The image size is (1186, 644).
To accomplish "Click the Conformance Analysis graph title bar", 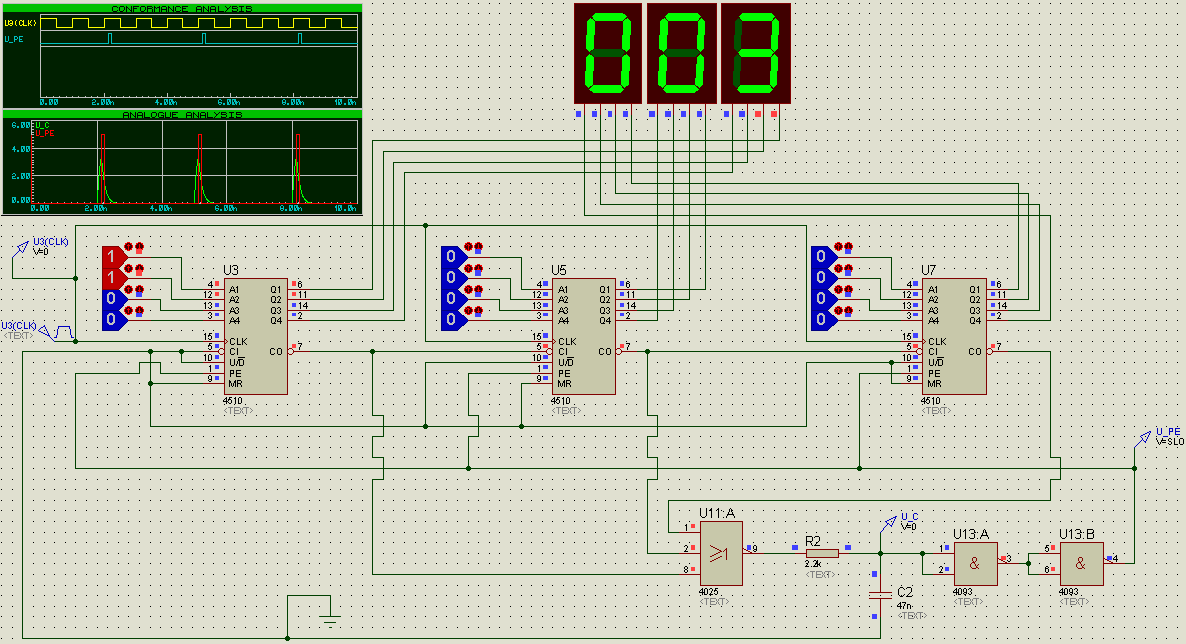I will (x=182, y=9).
